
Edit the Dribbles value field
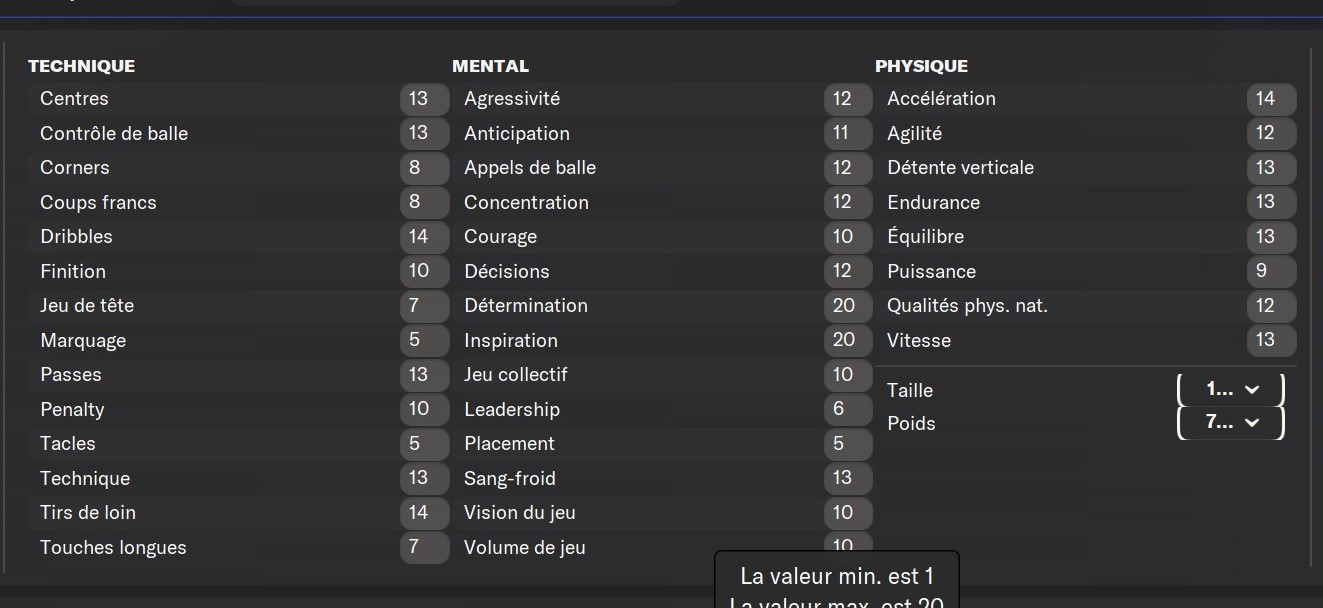click(x=424, y=237)
